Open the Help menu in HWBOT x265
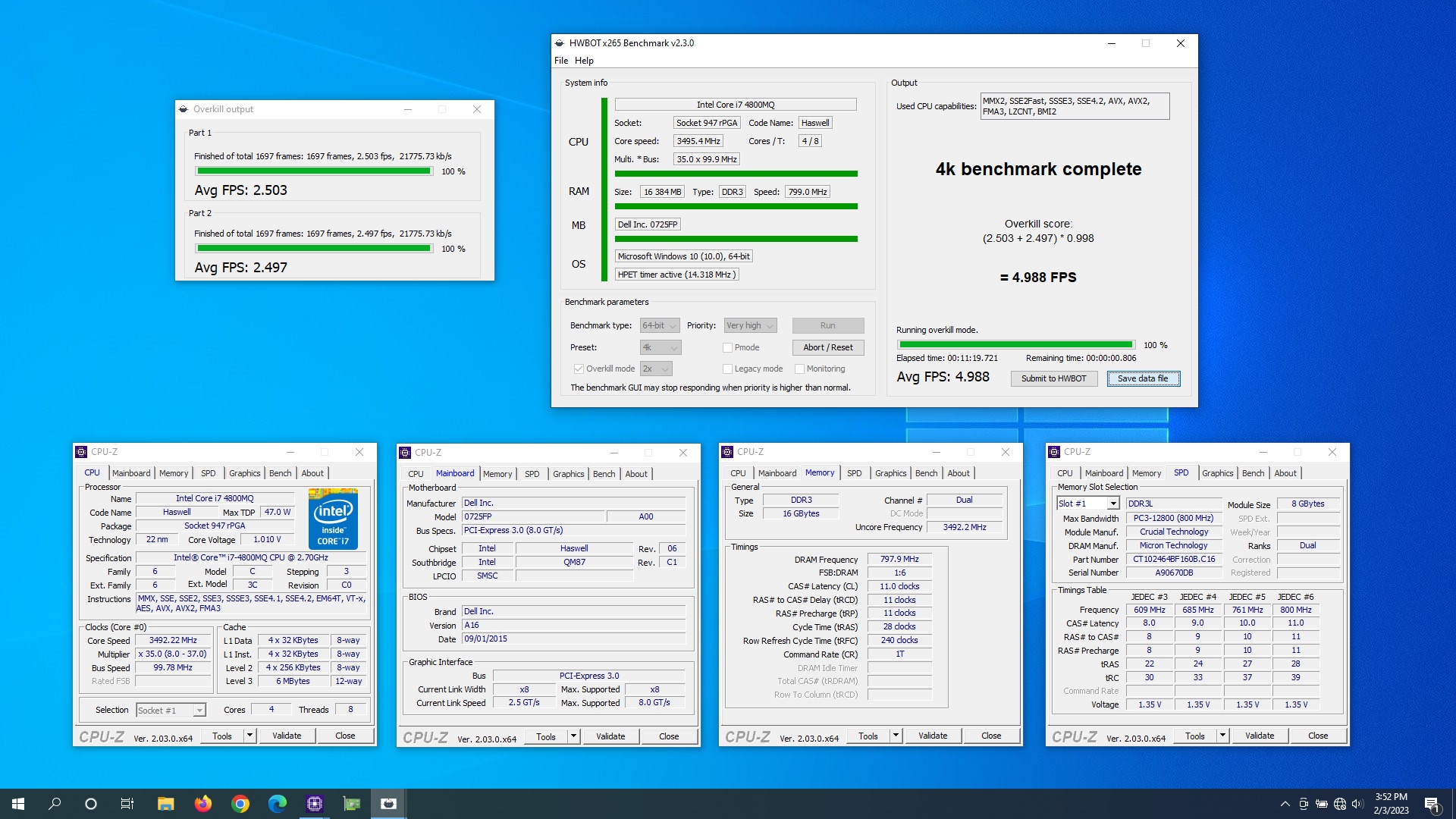Screen dimensions: 1456x819 pyautogui.click(x=584, y=61)
